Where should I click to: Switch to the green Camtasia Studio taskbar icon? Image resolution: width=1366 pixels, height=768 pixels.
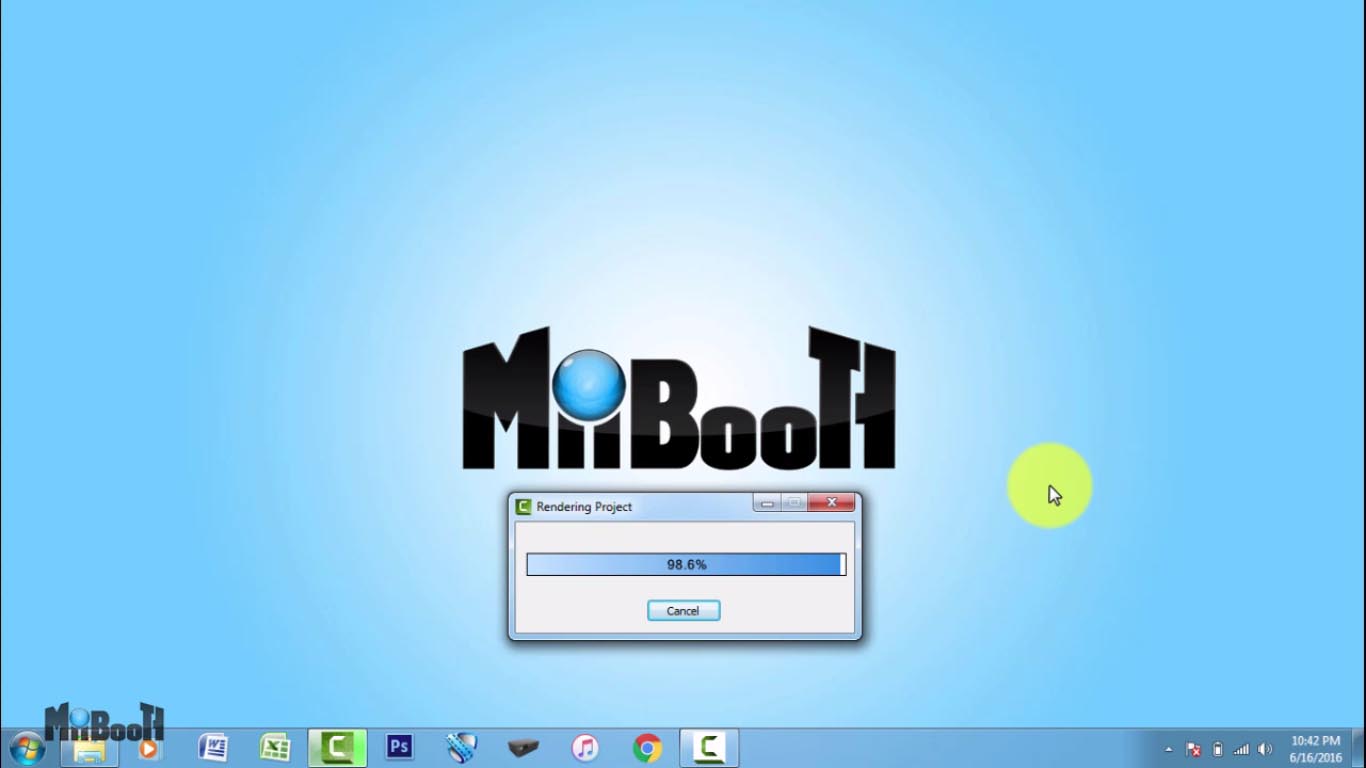(x=337, y=748)
